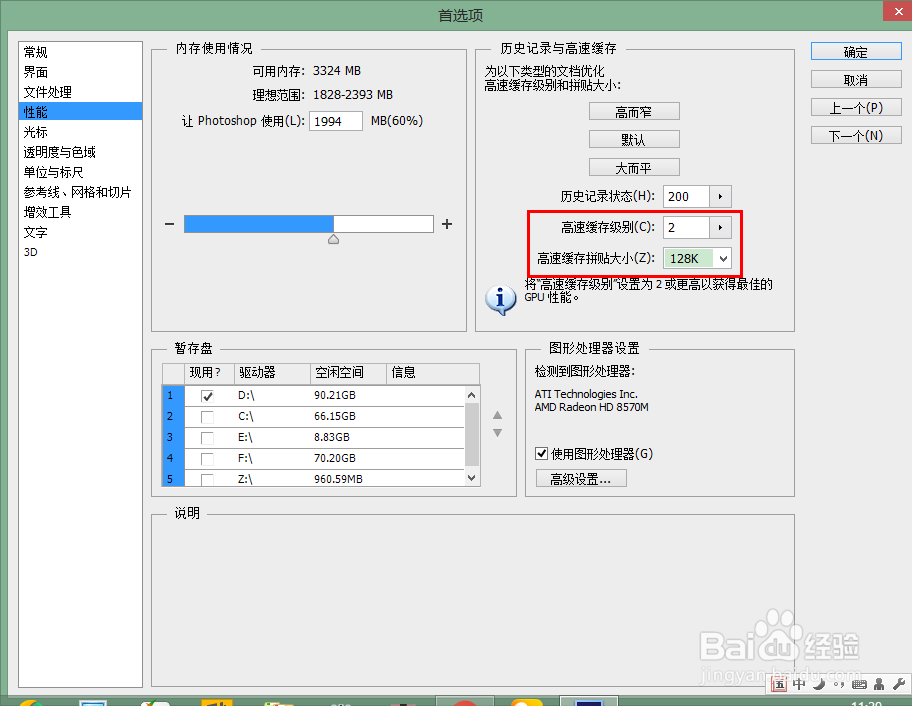The height and width of the screenshot is (706, 912).
Task: Select 性能 category
Action: (80, 112)
